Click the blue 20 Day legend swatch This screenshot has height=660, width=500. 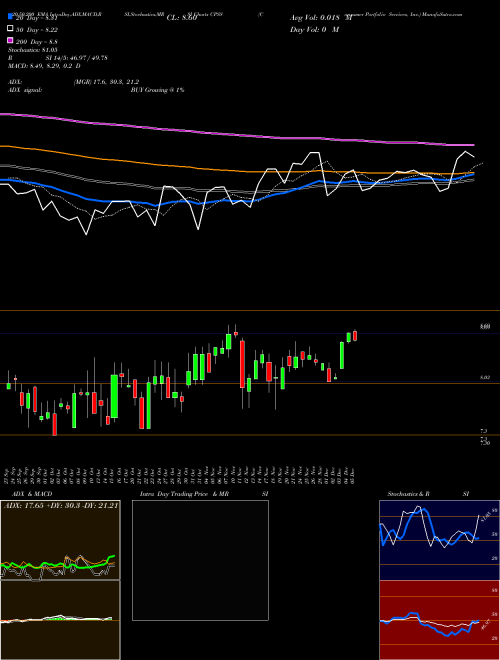tap(11, 17)
